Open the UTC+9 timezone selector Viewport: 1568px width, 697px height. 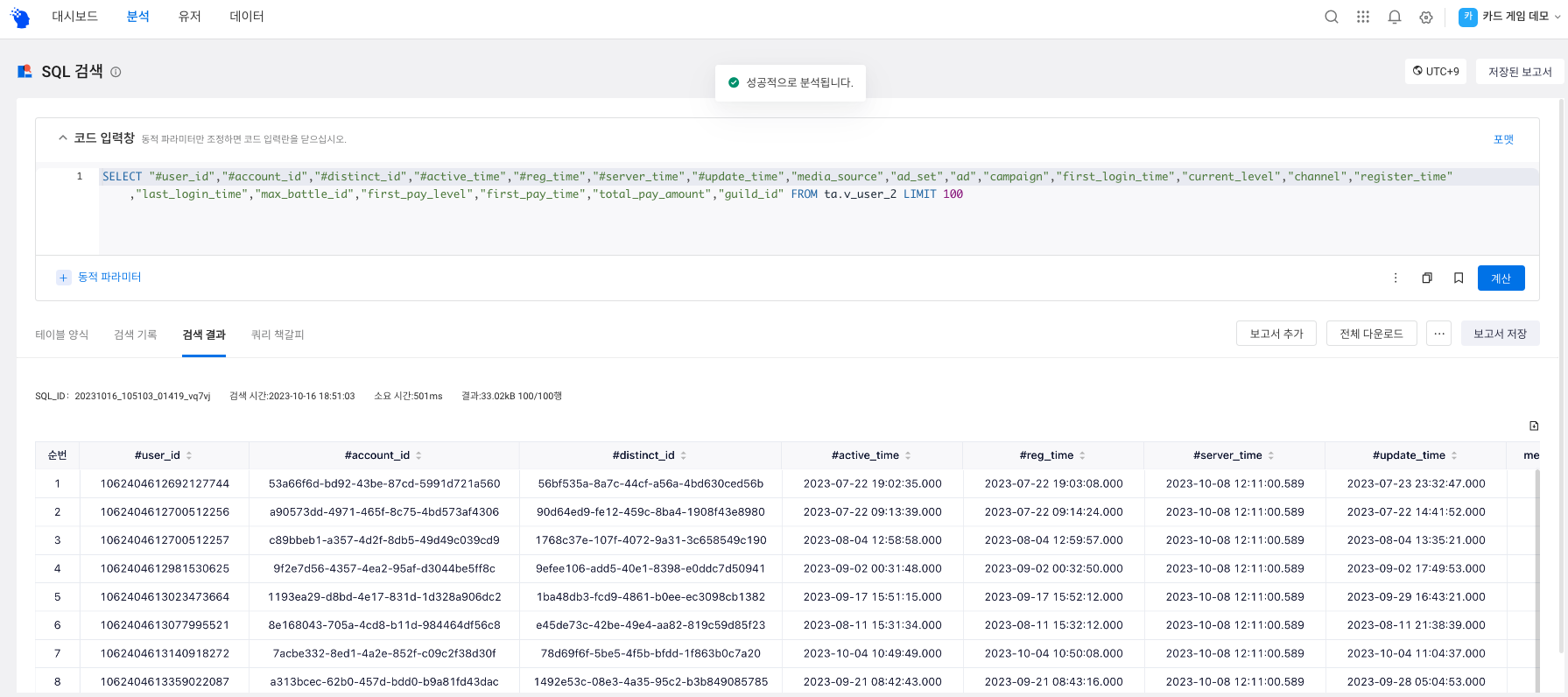point(1436,72)
